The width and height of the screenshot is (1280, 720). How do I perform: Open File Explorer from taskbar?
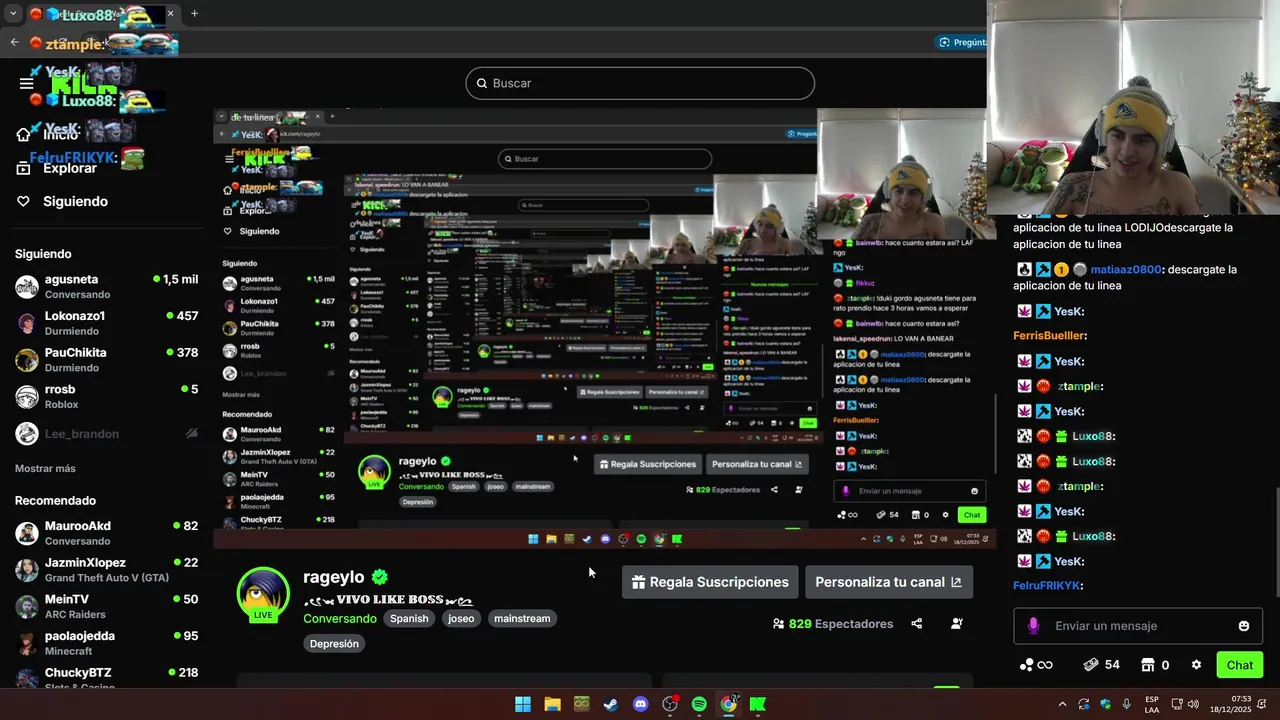tap(552, 704)
